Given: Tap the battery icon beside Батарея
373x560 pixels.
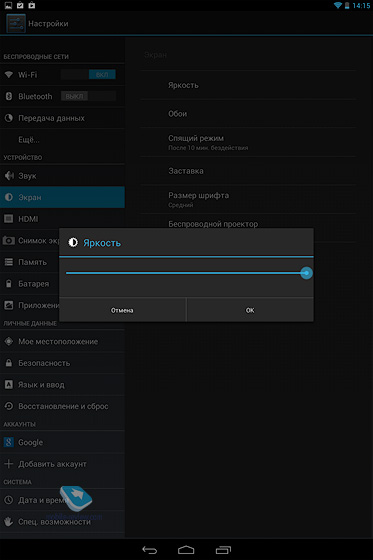Looking at the screenshot, I should pos(9,284).
